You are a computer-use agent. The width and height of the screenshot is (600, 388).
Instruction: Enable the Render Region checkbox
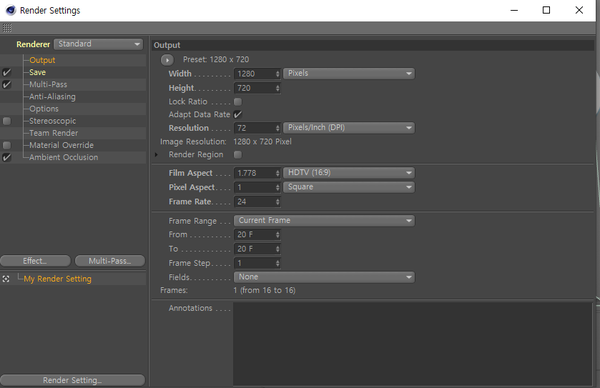(x=238, y=155)
